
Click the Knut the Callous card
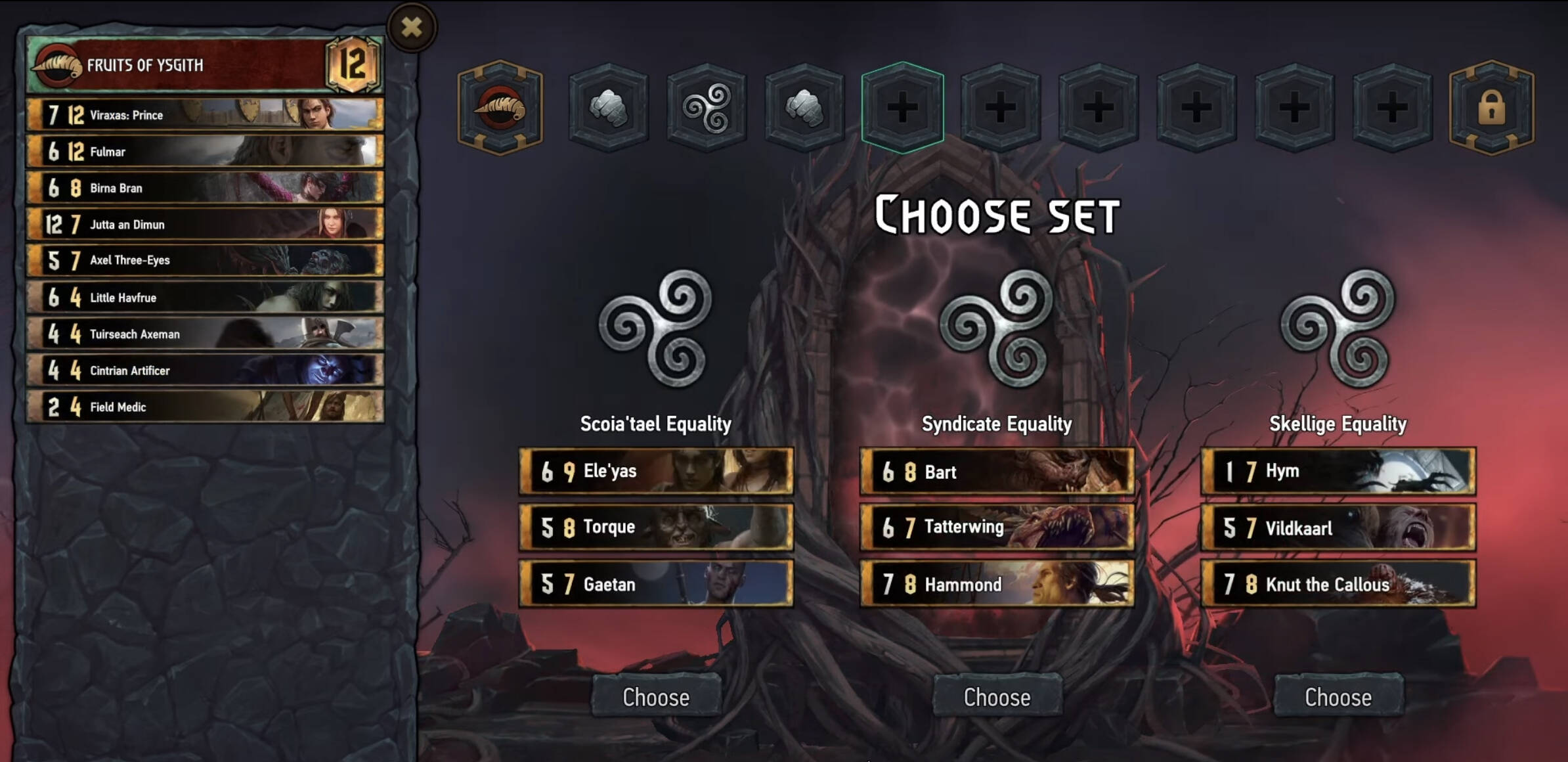point(1338,583)
